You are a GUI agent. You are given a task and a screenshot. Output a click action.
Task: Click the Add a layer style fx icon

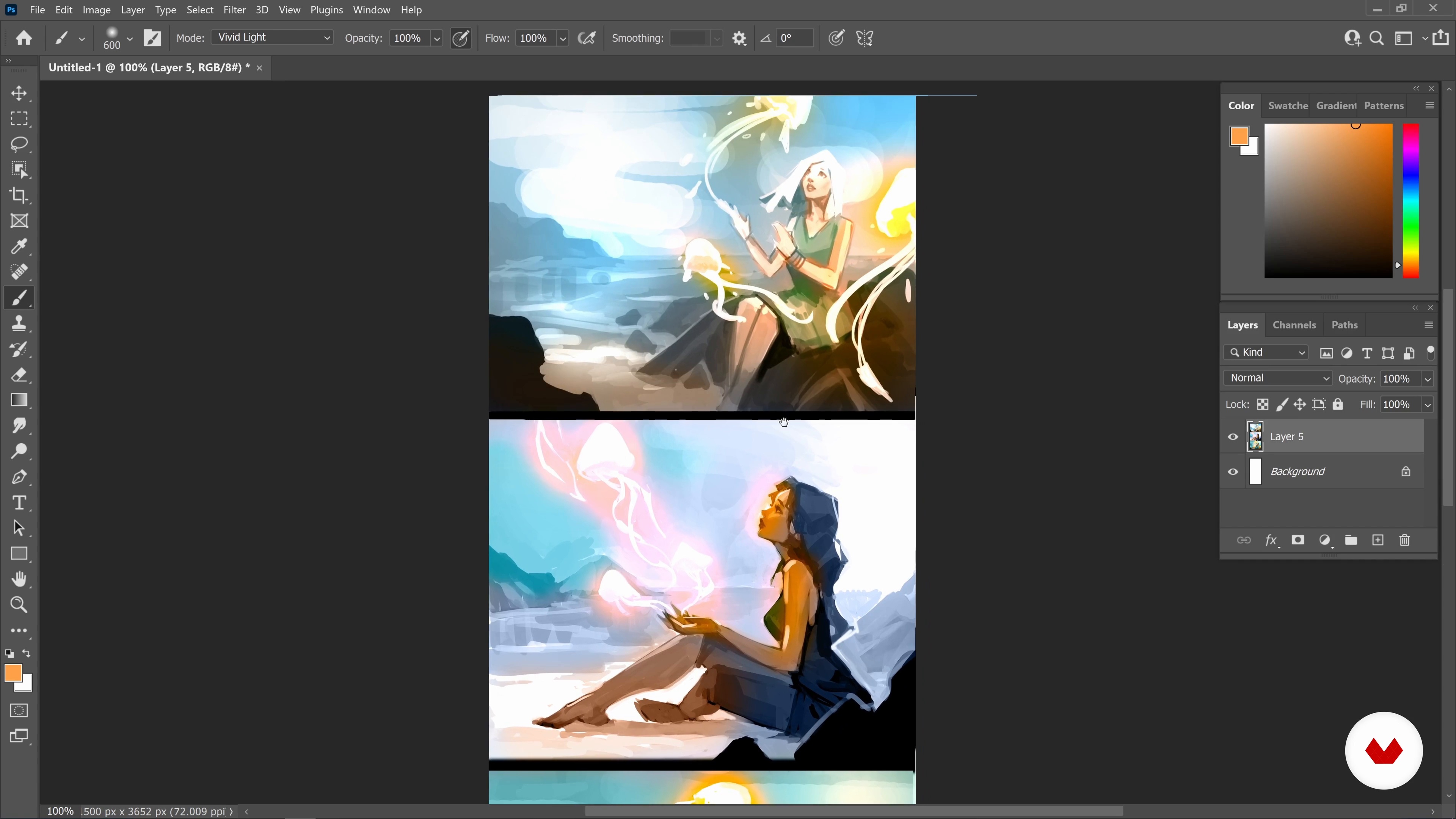click(1271, 540)
